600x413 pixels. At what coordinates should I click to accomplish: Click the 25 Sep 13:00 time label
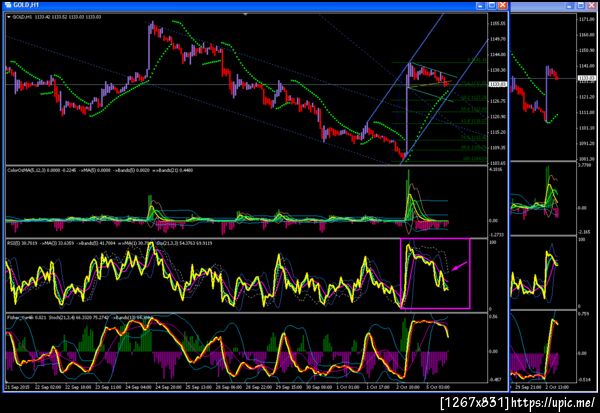pos(199,387)
